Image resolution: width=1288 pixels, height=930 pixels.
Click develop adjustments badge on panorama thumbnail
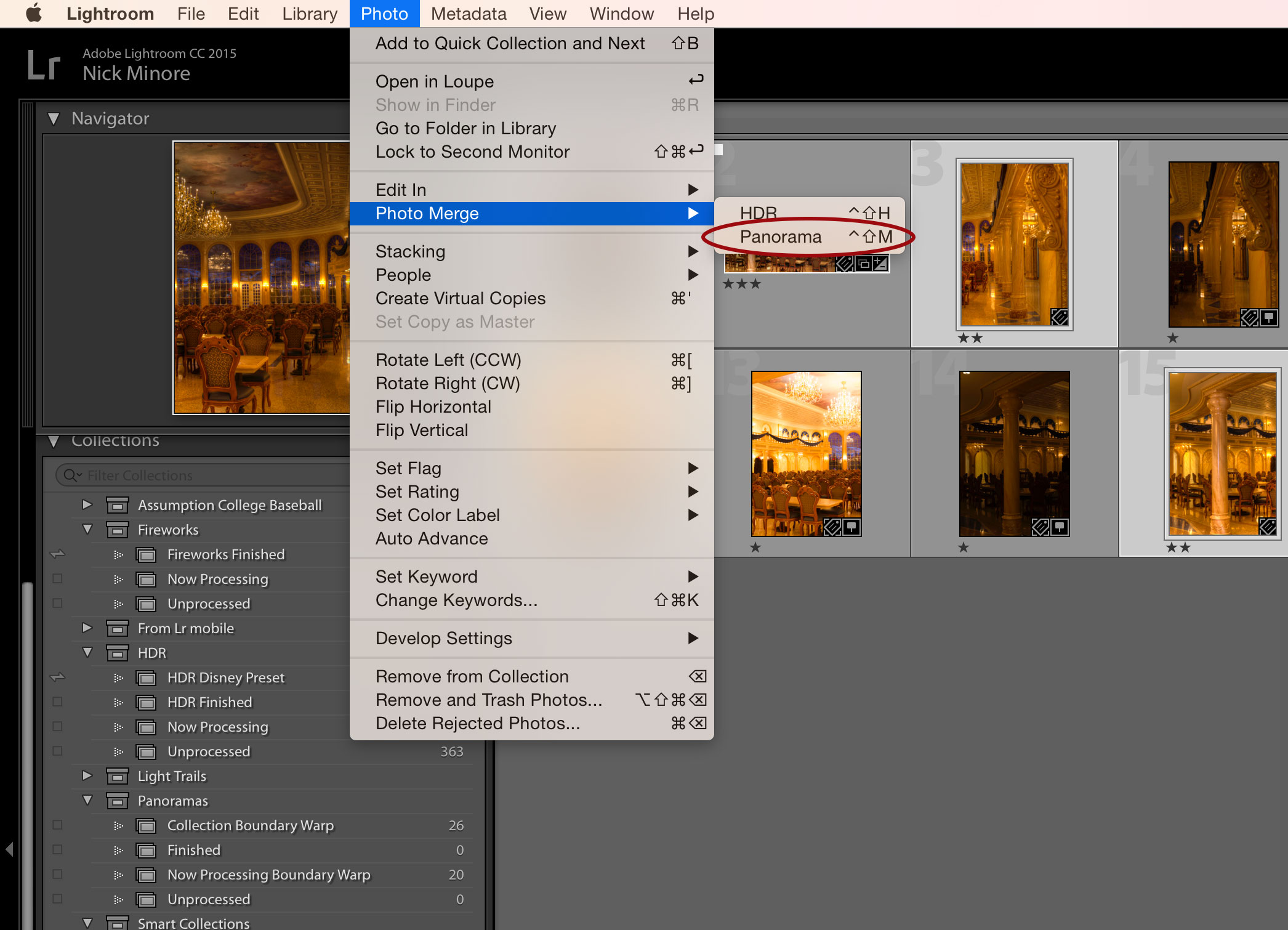[880, 264]
